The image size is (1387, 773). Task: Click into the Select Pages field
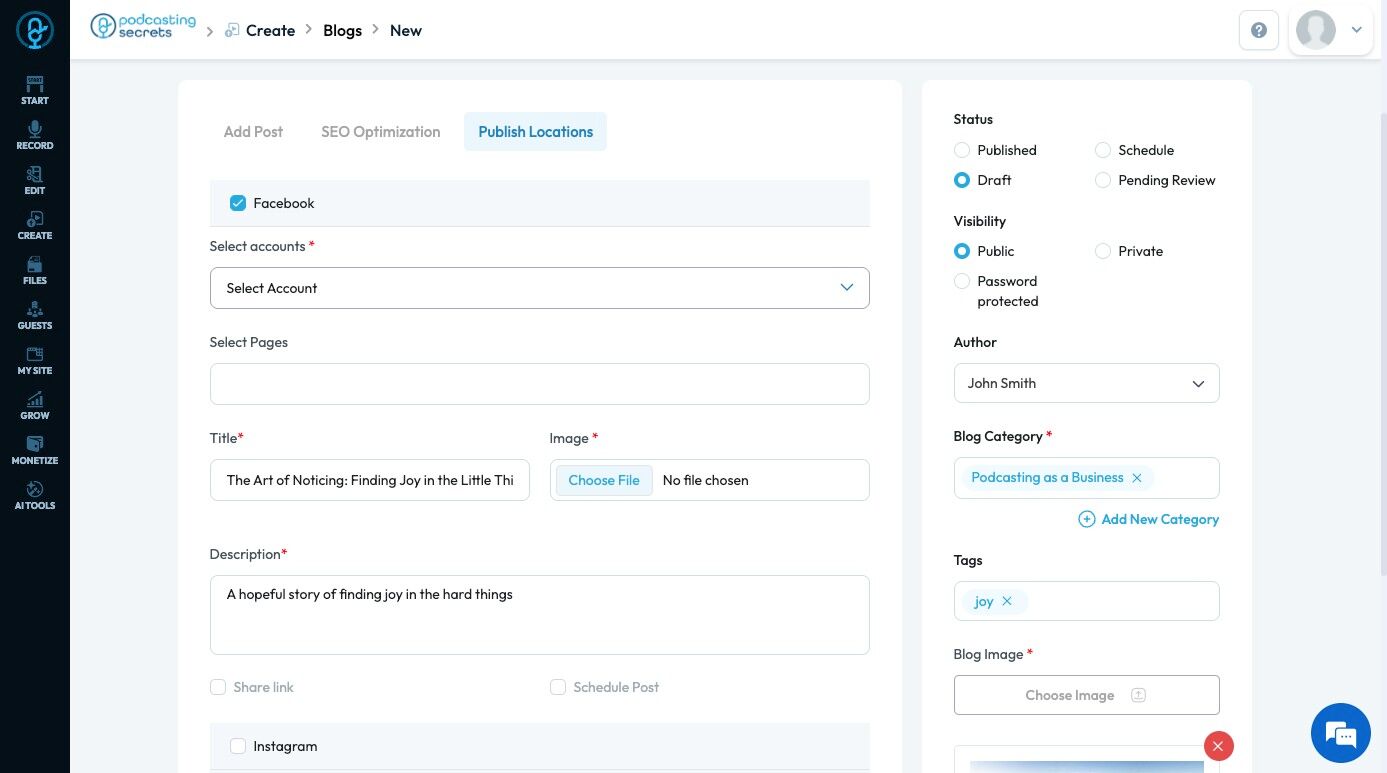pos(539,384)
